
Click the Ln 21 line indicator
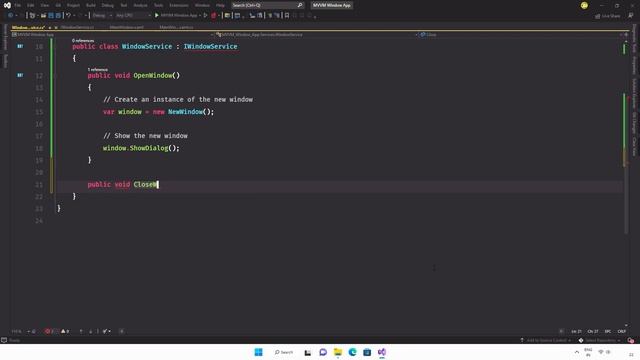click(576, 331)
